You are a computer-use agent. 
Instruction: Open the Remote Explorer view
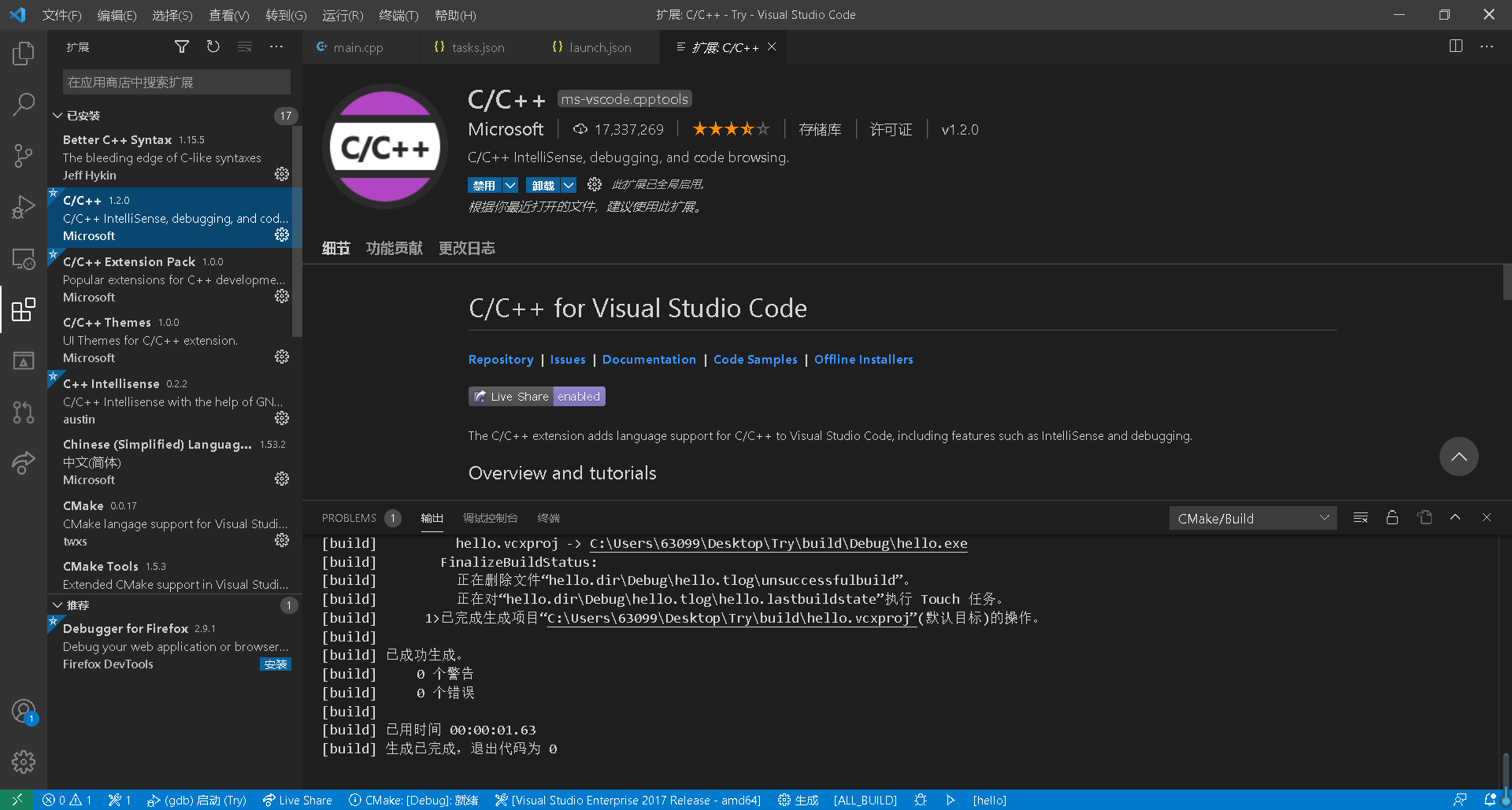pos(24,259)
